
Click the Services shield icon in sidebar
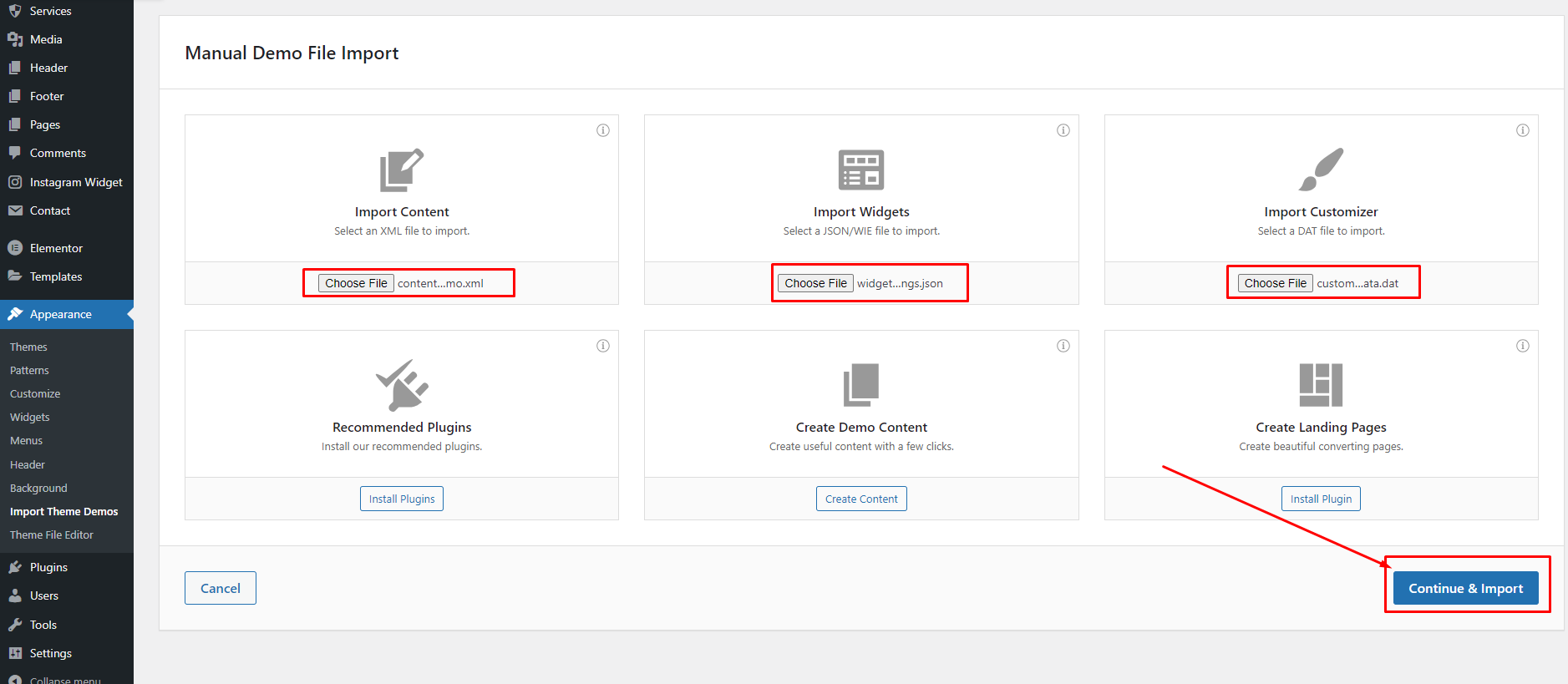pyautogui.click(x=15, y=11)
